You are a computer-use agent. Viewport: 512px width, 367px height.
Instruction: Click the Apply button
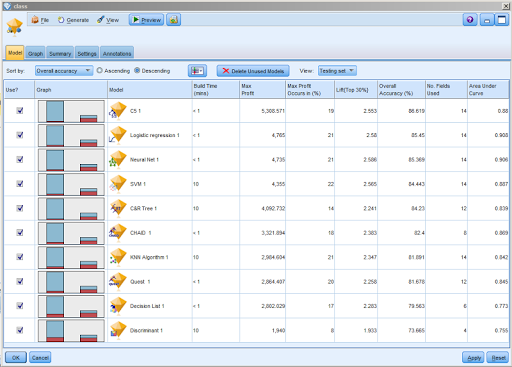tap(474, 358)
